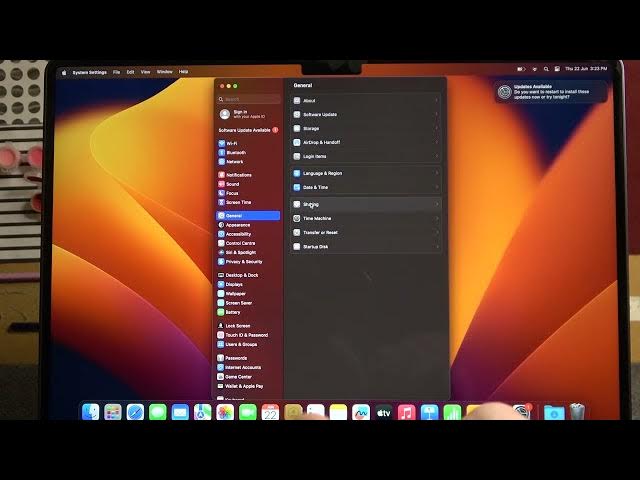
Task: Open the Storage row chevron
Action: 436,128
